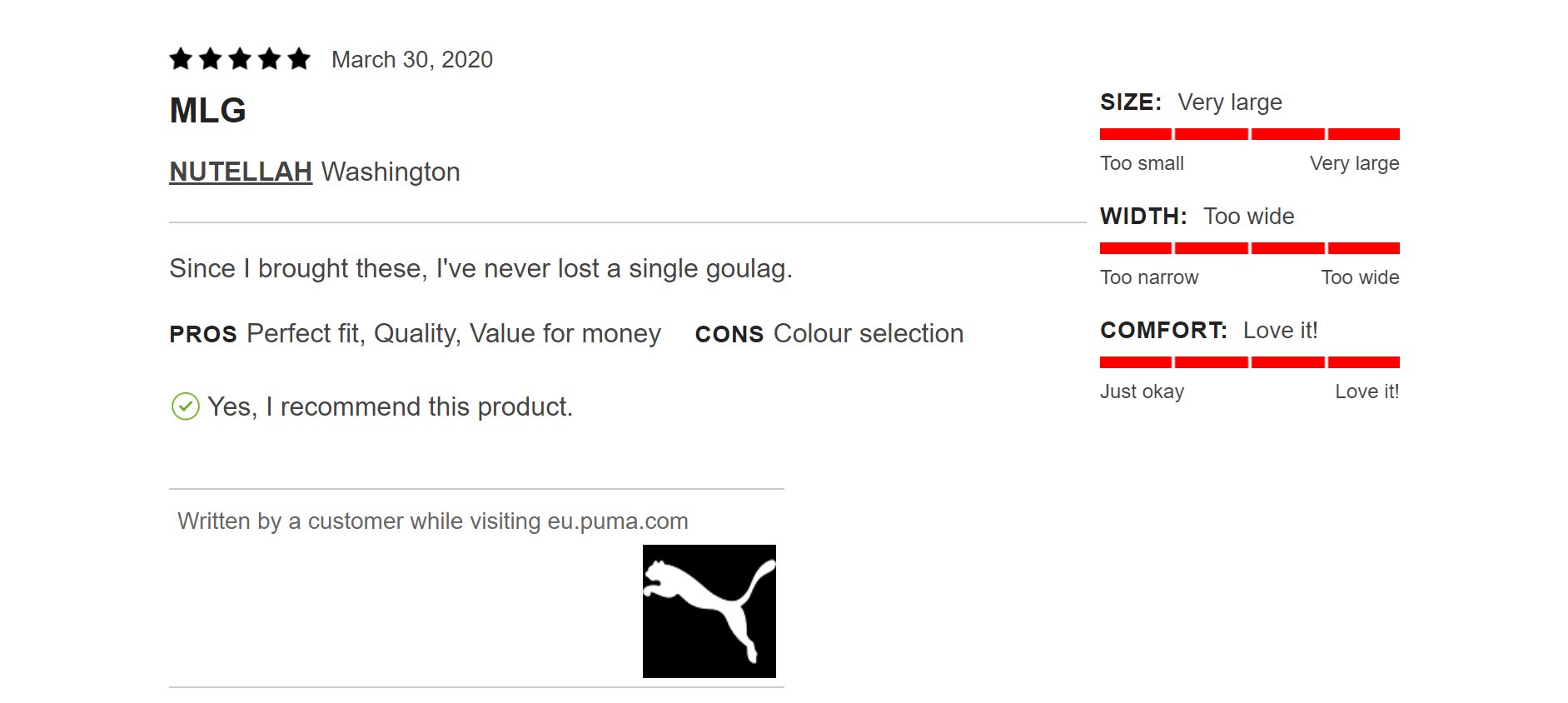
Task: Click the red WIDTH rating bar
Action: 1249,248
